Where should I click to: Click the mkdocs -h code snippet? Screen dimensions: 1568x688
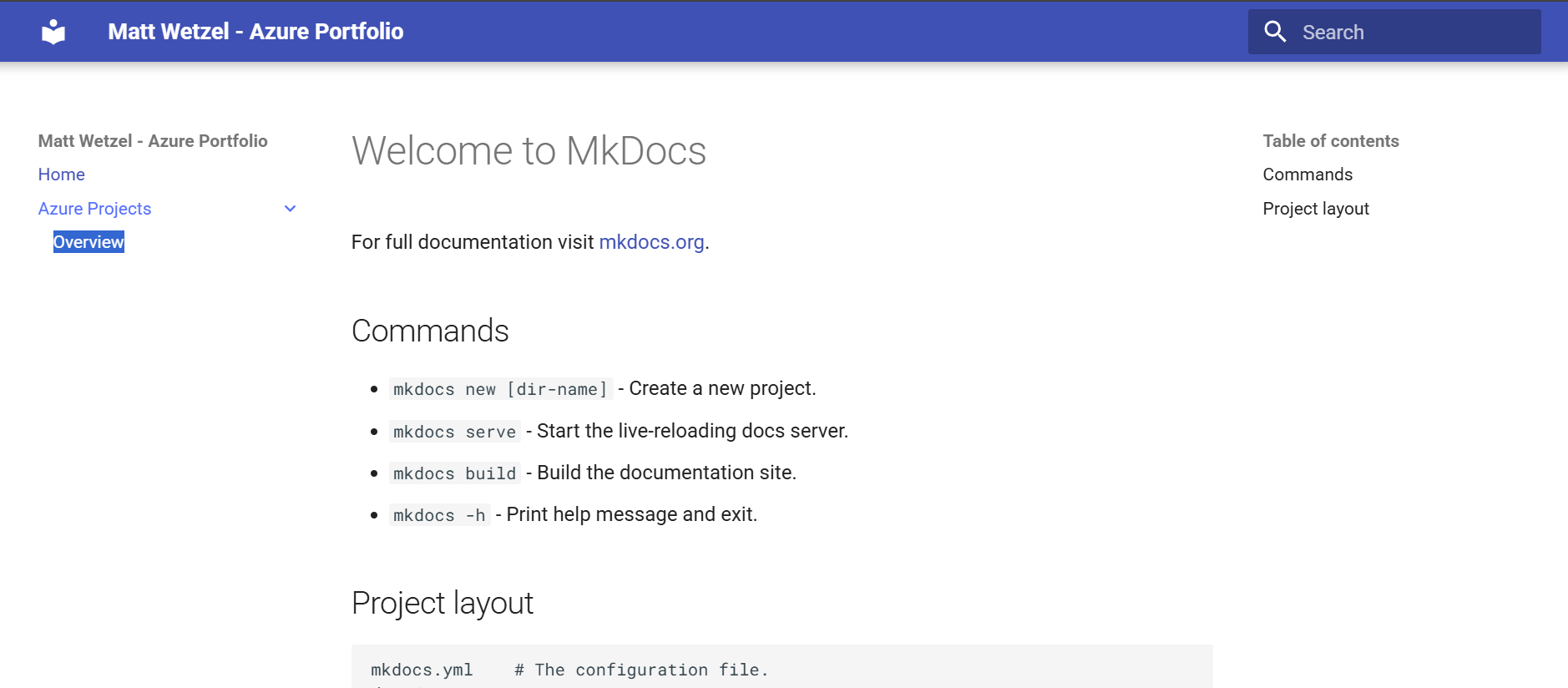pos(439,515)
